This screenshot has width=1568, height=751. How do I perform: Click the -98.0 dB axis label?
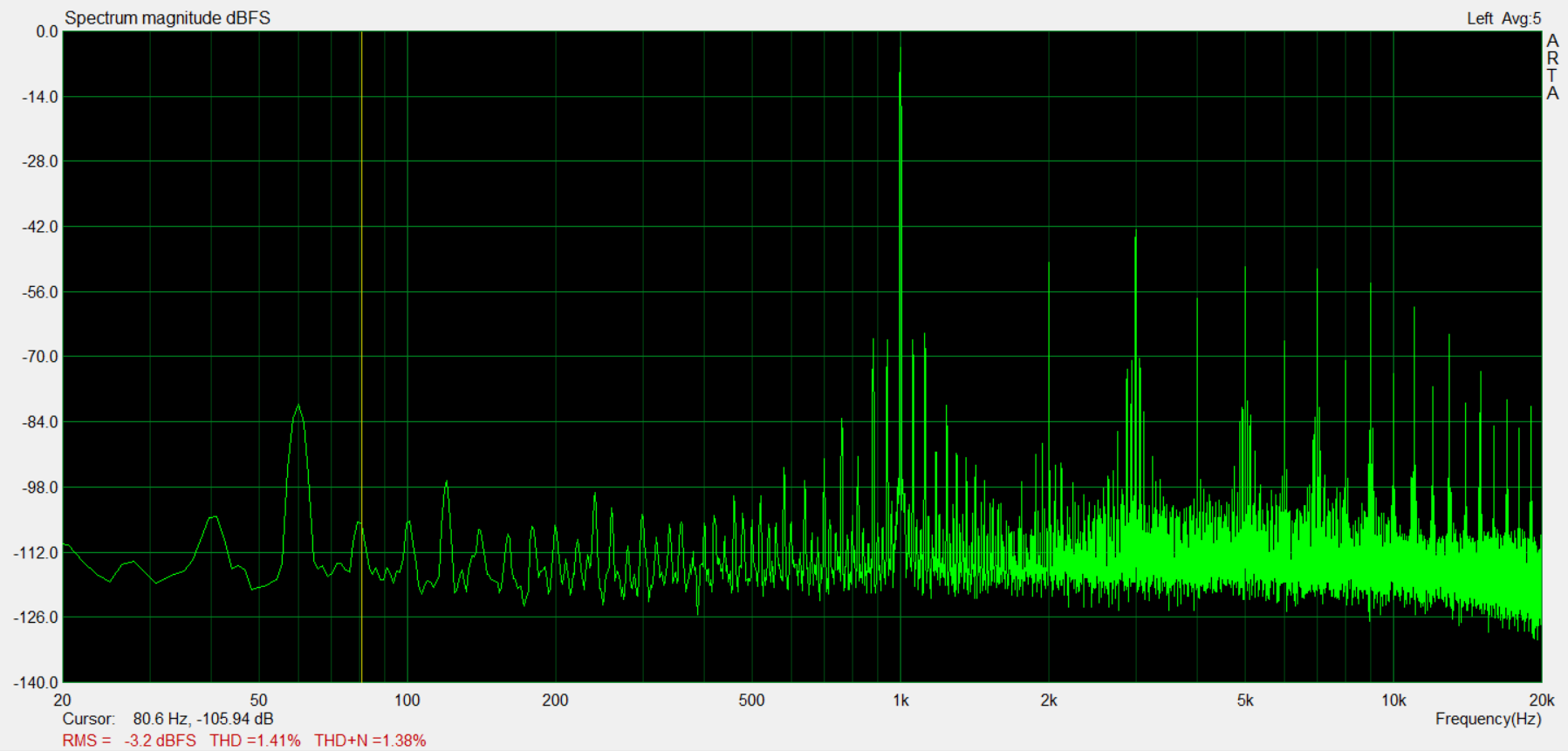tap(40, 488)
